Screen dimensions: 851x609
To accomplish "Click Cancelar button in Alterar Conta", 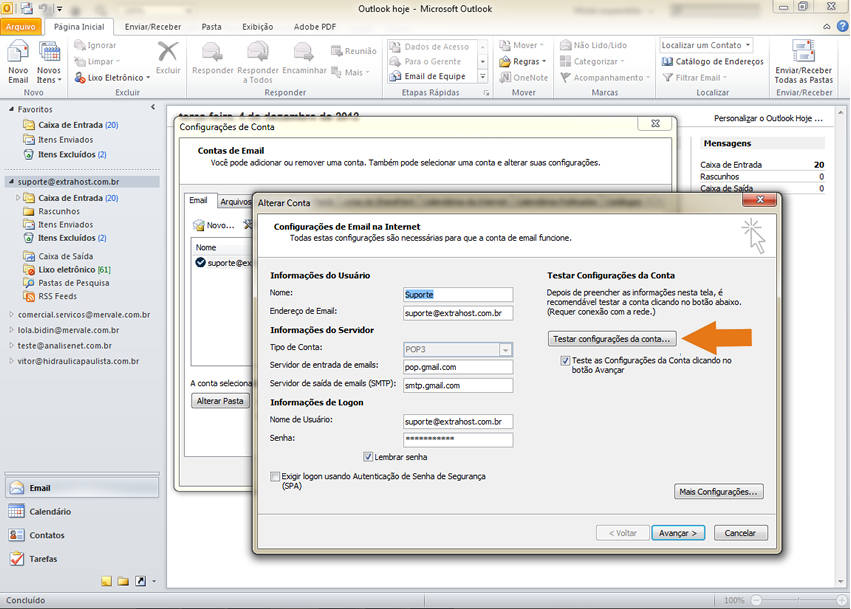I will pos(740,533).
